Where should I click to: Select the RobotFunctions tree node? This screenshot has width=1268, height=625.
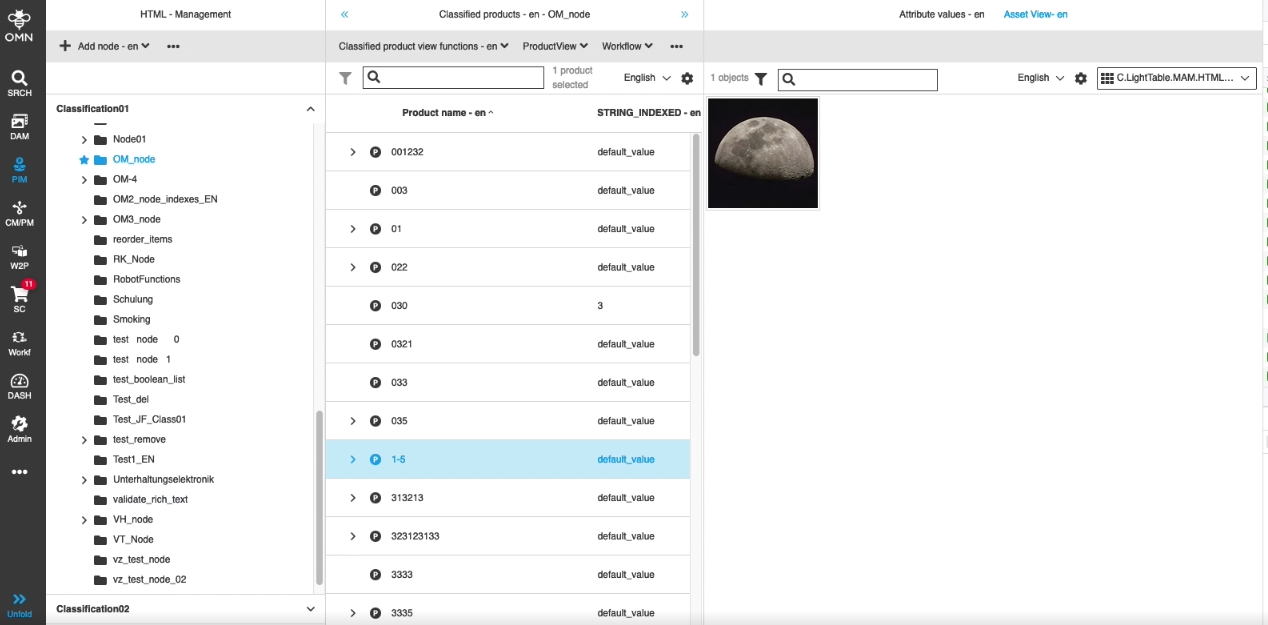146,279
